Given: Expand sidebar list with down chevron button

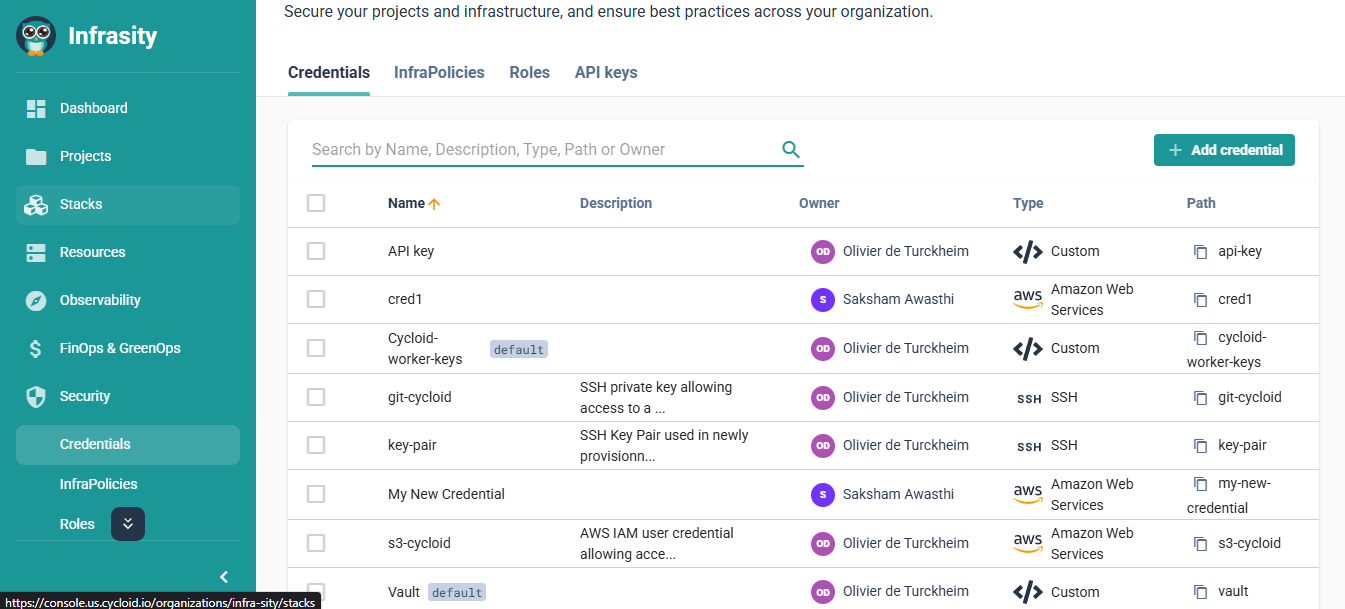Looking at the screenshot, I should pos(128,524).
